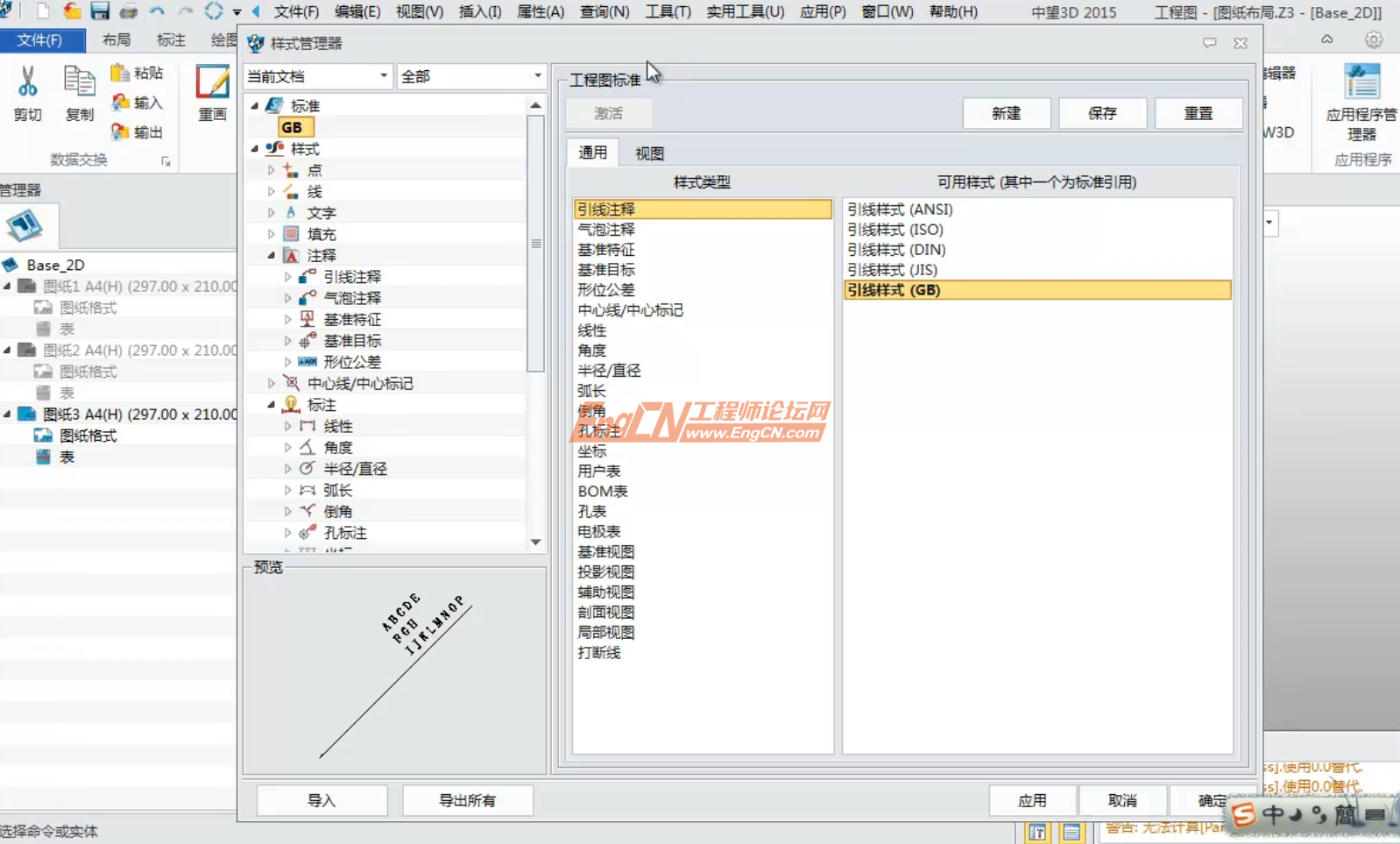Click the new file icon in quick toolbar
Image resolution: width=1400 pixels, height=844 pixels.
43,11
